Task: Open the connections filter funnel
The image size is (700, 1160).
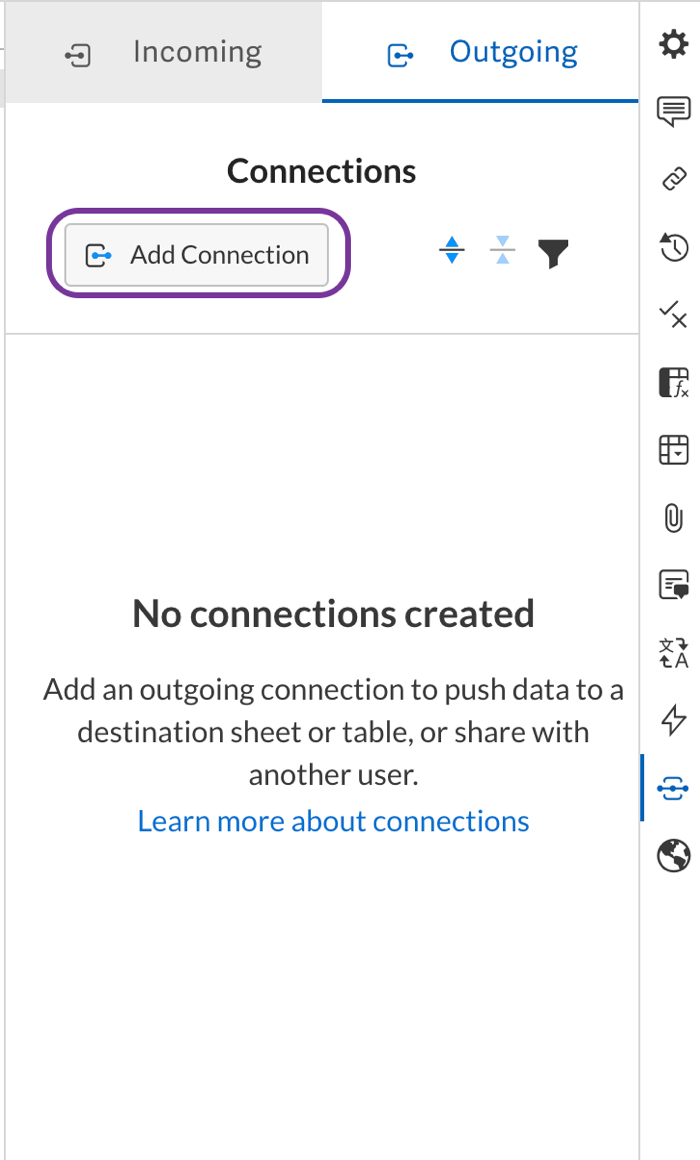Action: coord(553,254)
